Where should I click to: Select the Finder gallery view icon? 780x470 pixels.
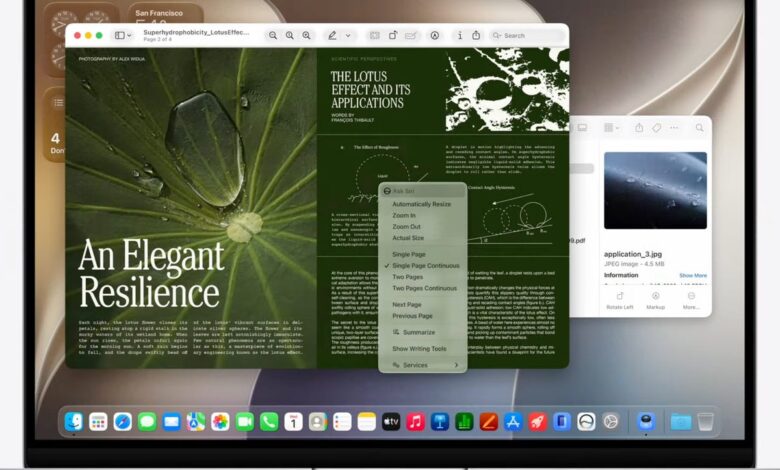582,128
